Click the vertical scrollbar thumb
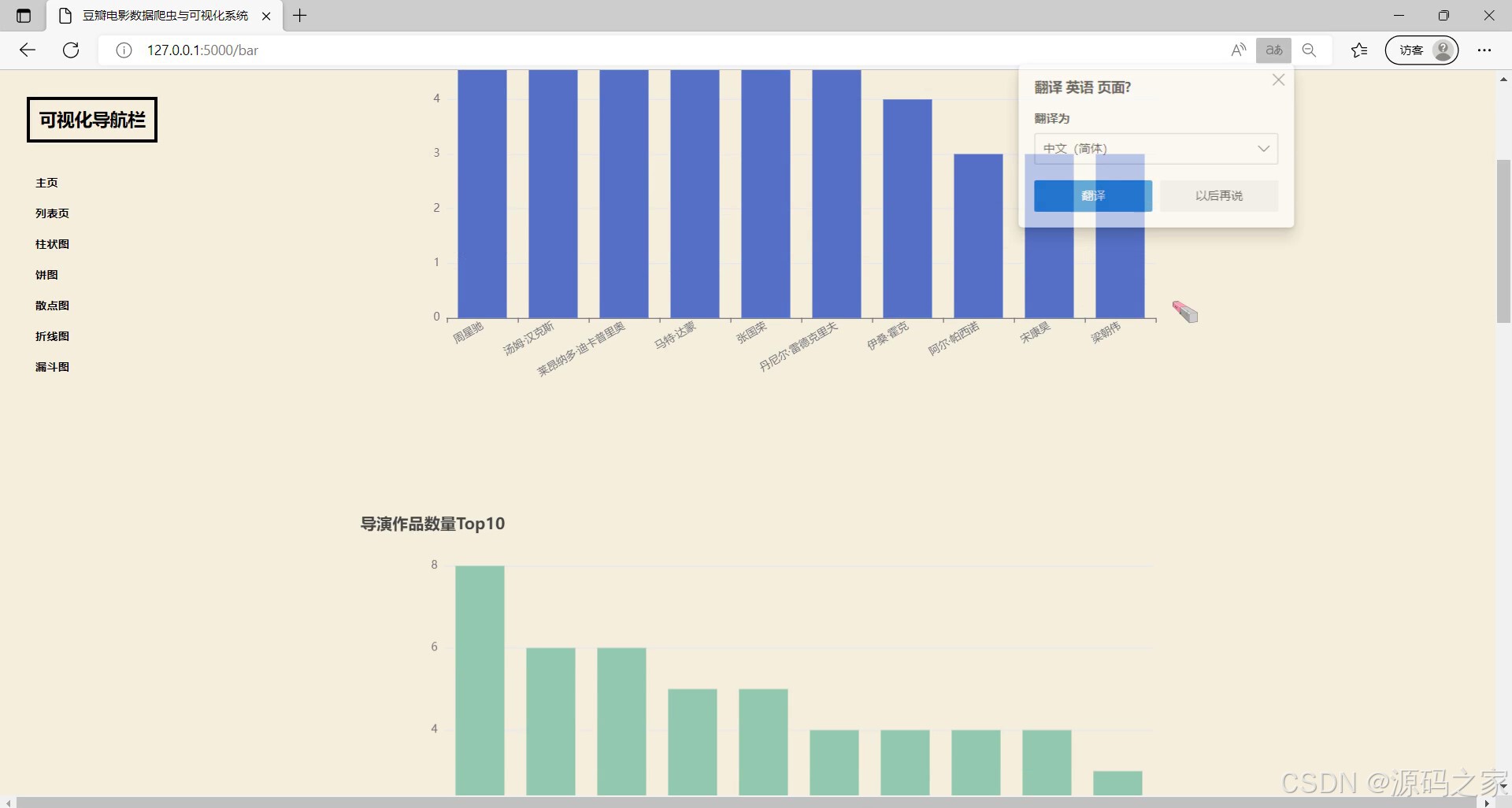 [1503, 241]
